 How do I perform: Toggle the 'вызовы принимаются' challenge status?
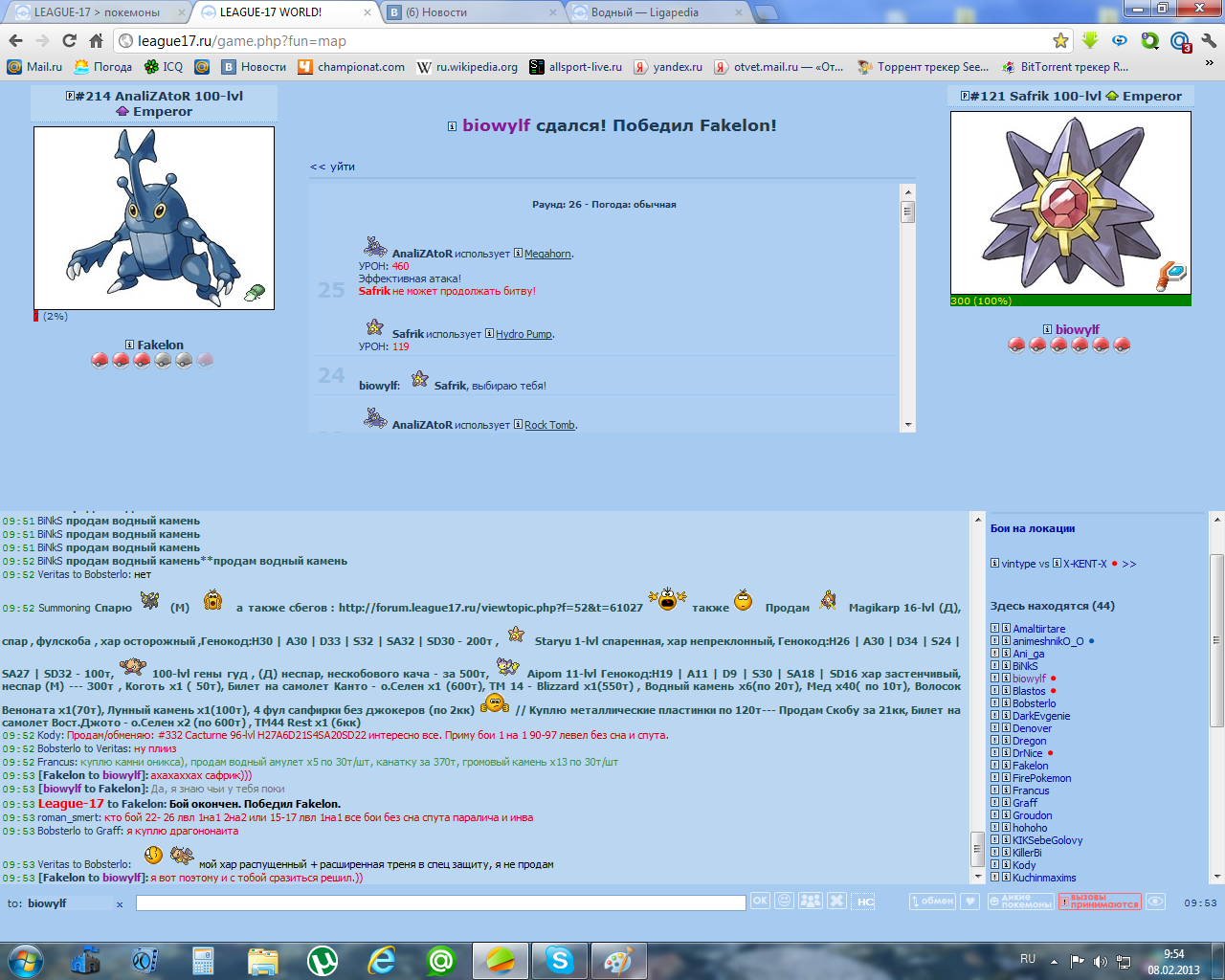click(1100, 901)
